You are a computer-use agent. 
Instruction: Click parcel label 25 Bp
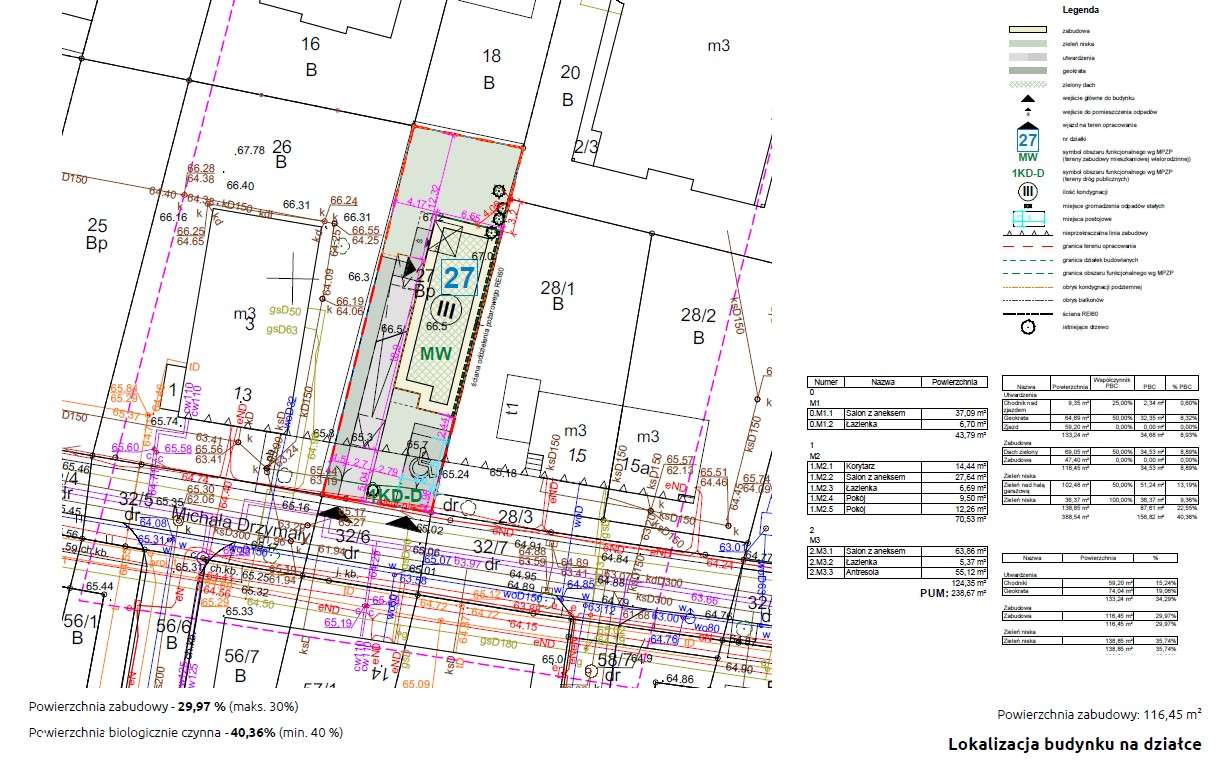click(96, 233)
